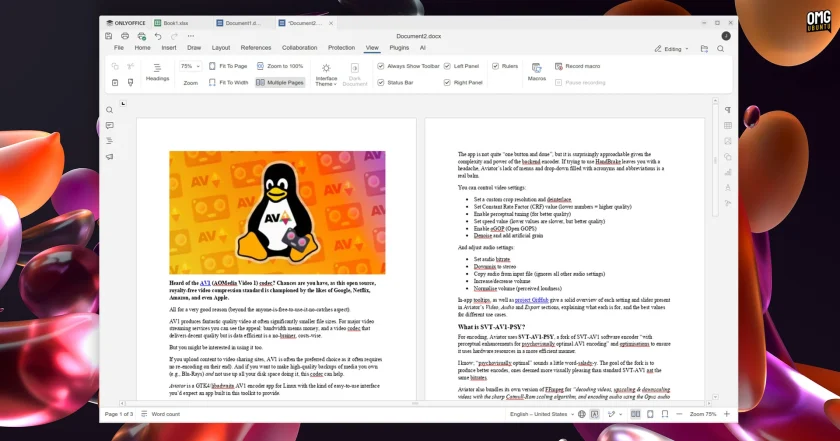Open the Find panel in left sidebar
The width and height of the screenshot is (840, 441).
click(109, 110)
